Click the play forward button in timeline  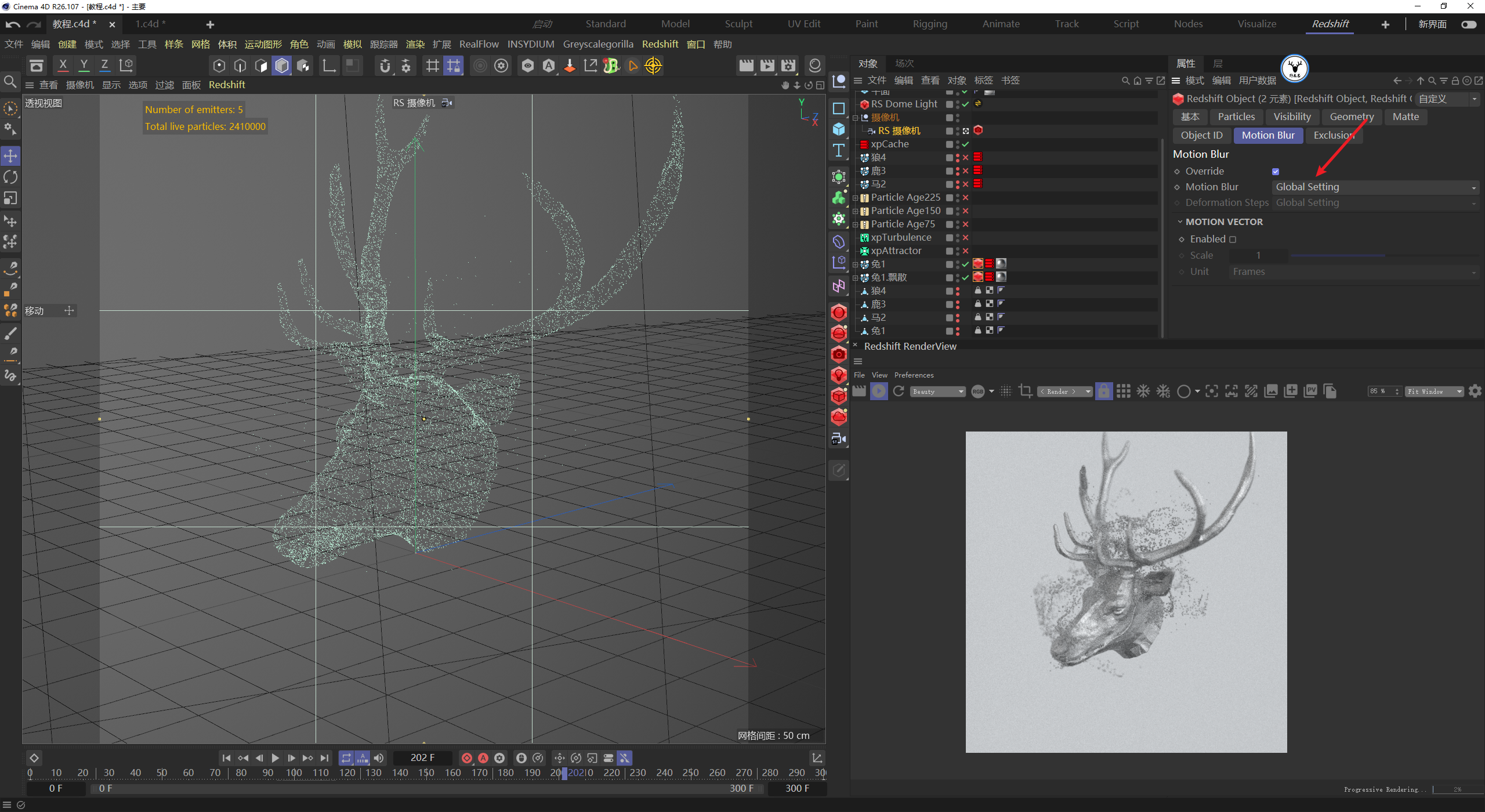276,758
